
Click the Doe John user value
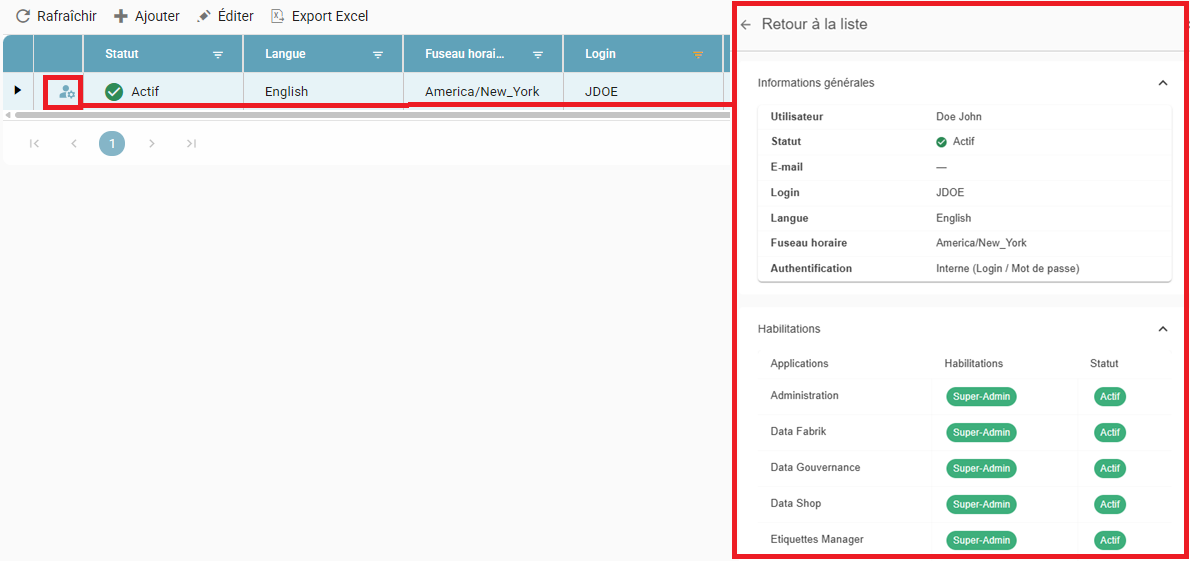(959, 116)
